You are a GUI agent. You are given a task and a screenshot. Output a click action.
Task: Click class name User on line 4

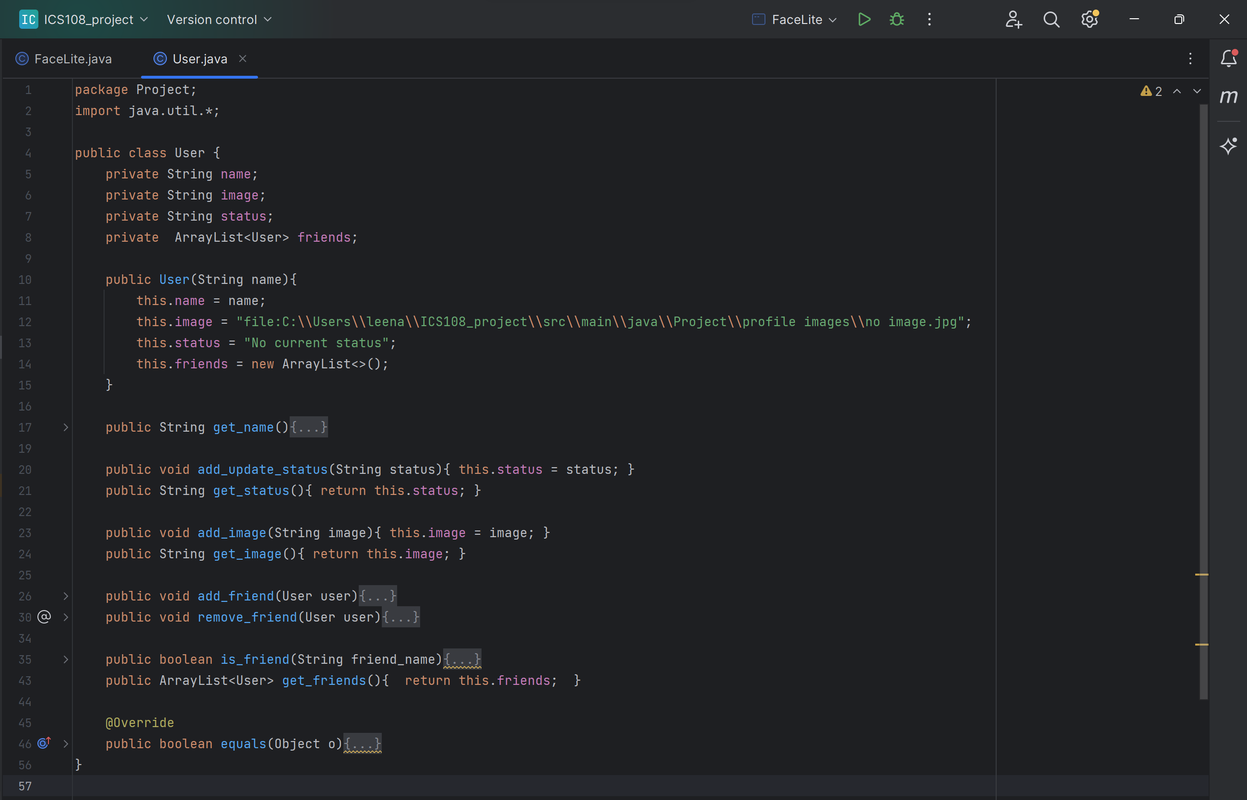(190, 153)
